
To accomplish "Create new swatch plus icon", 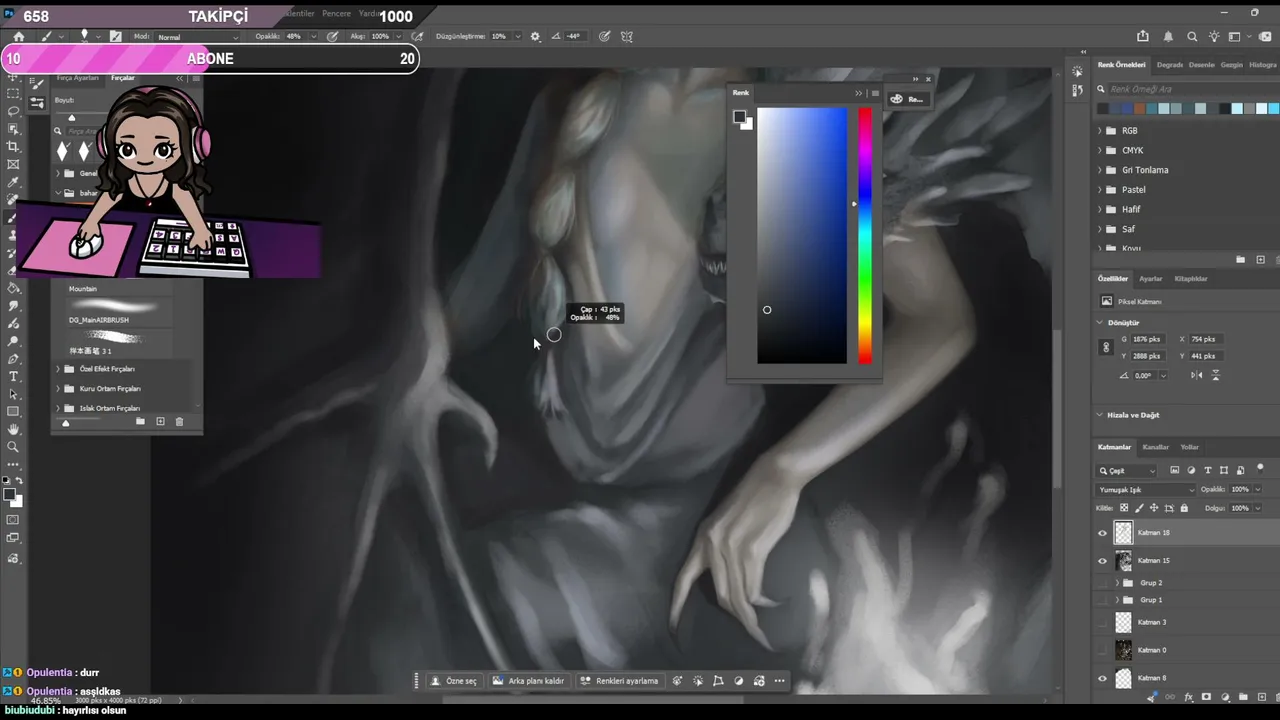I will [1260, 260].
